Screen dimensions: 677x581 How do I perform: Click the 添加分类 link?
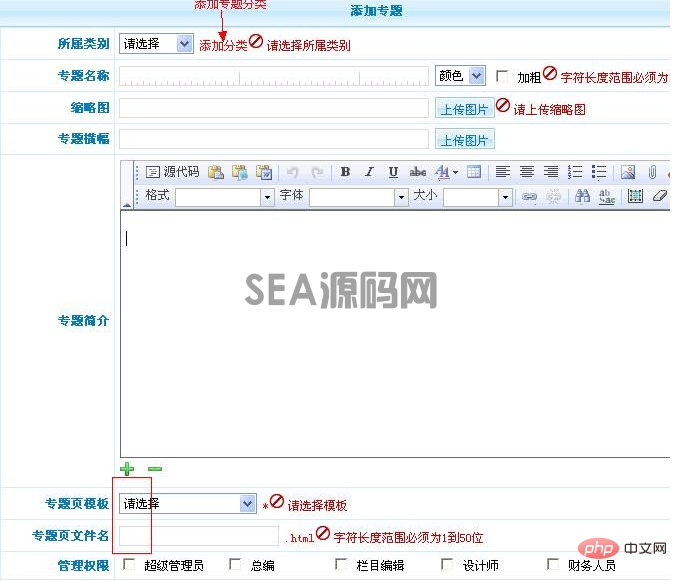coord(223,45)
